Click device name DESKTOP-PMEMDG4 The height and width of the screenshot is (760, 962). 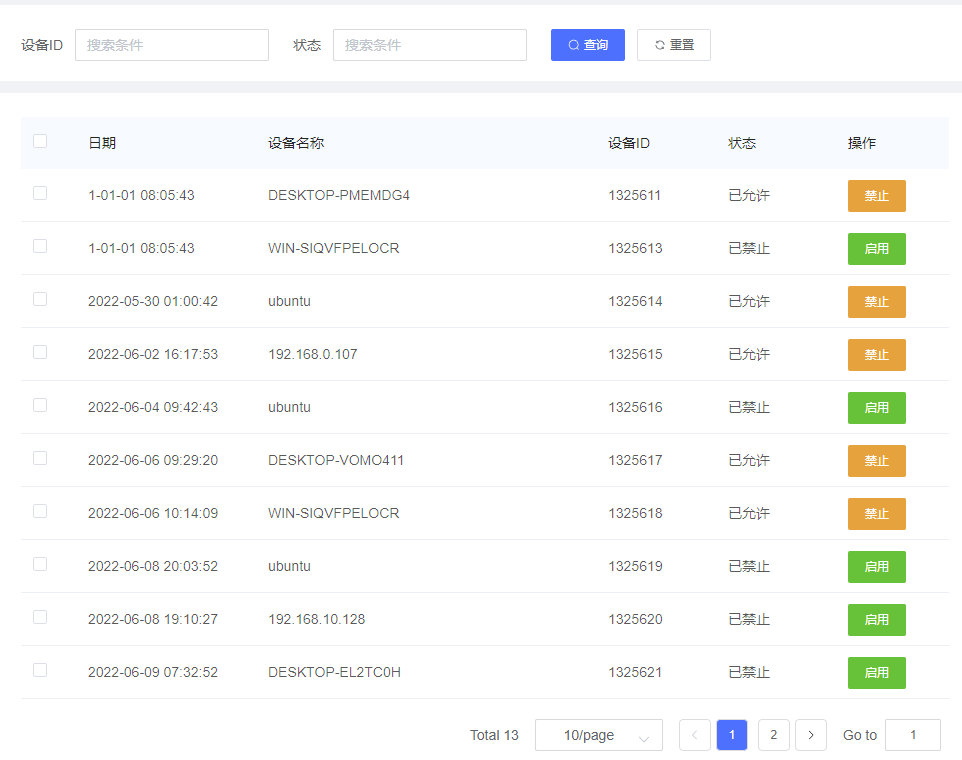click(339, 196)
